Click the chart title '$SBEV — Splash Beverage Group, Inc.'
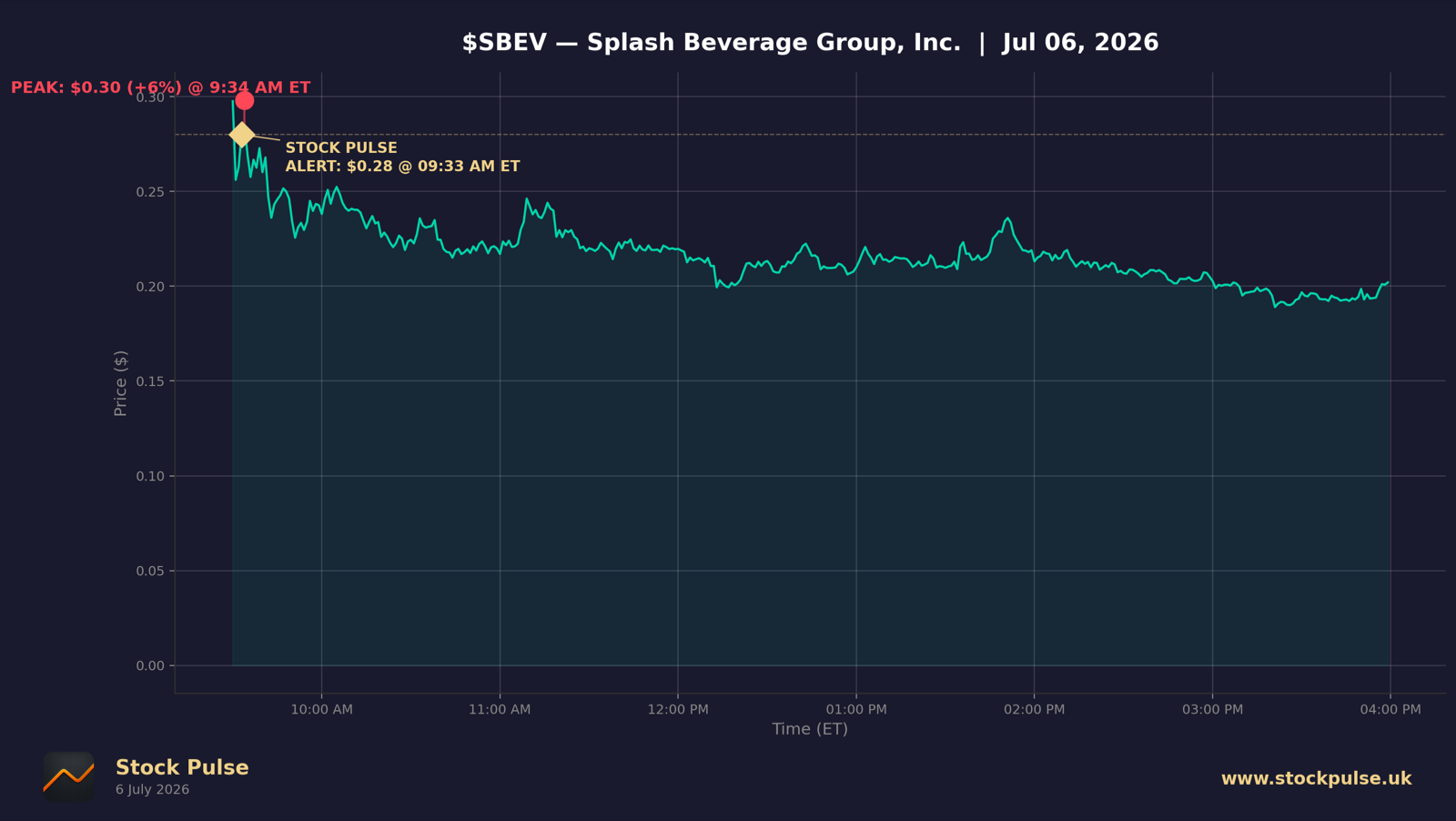Screen dimensions: 1456x821 pos(711,43)
